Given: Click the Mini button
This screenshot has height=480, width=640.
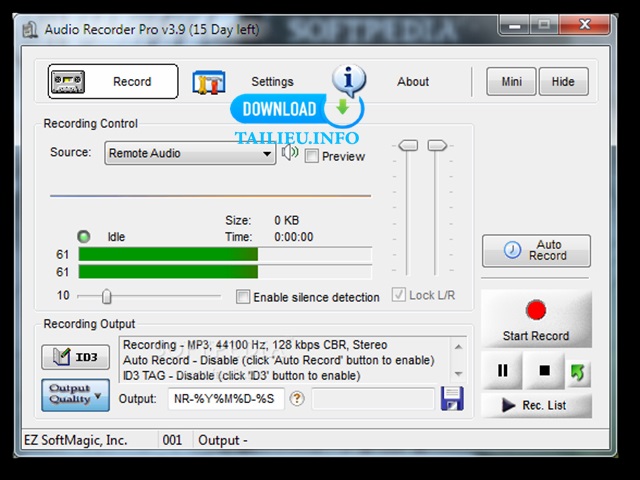Looking at the screenshot, I should click(x=511, y=82).
